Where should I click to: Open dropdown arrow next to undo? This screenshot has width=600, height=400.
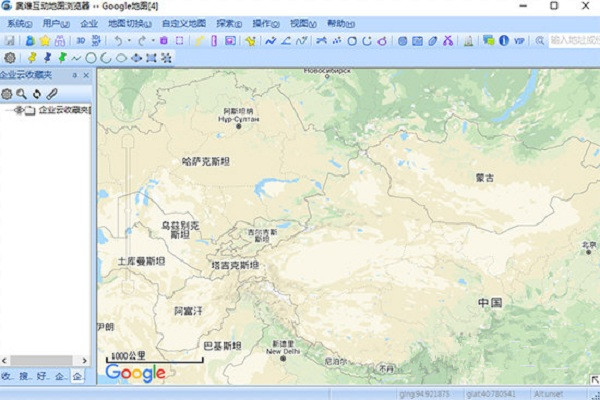coord(129,41)
